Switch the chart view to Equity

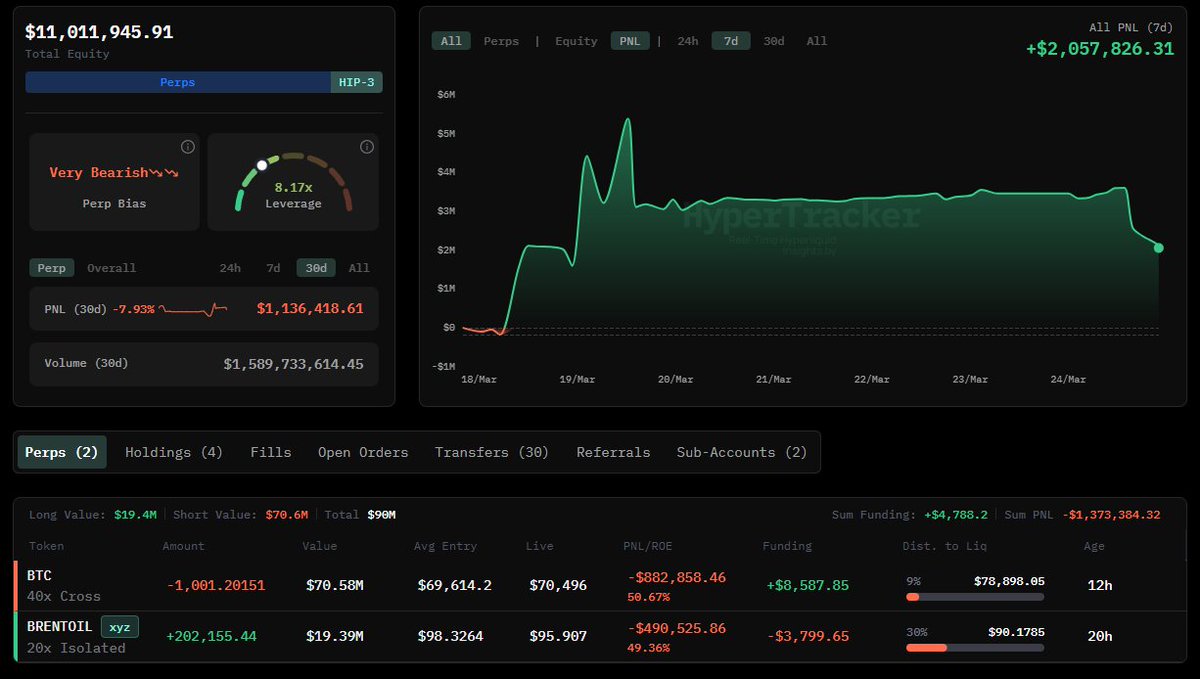pyautogui.click(x=575, y=41)
